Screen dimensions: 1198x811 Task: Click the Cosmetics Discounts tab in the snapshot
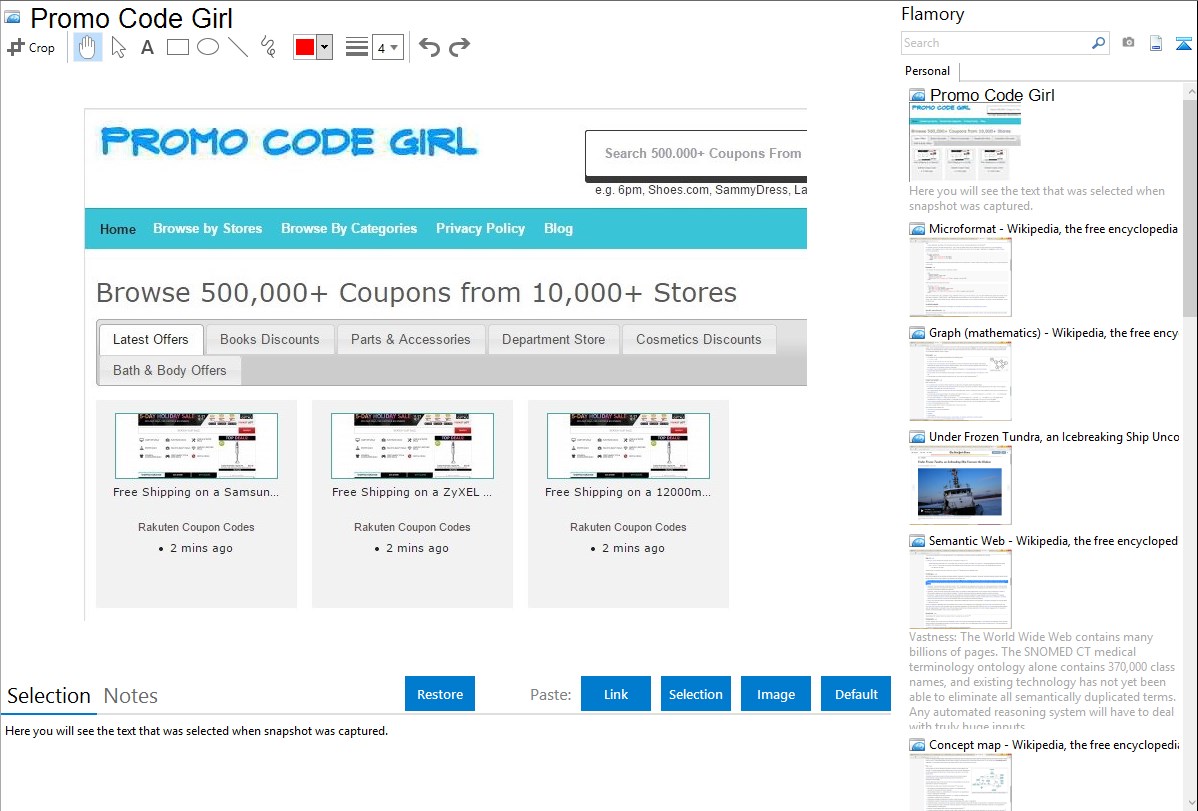tap(698, 339)
